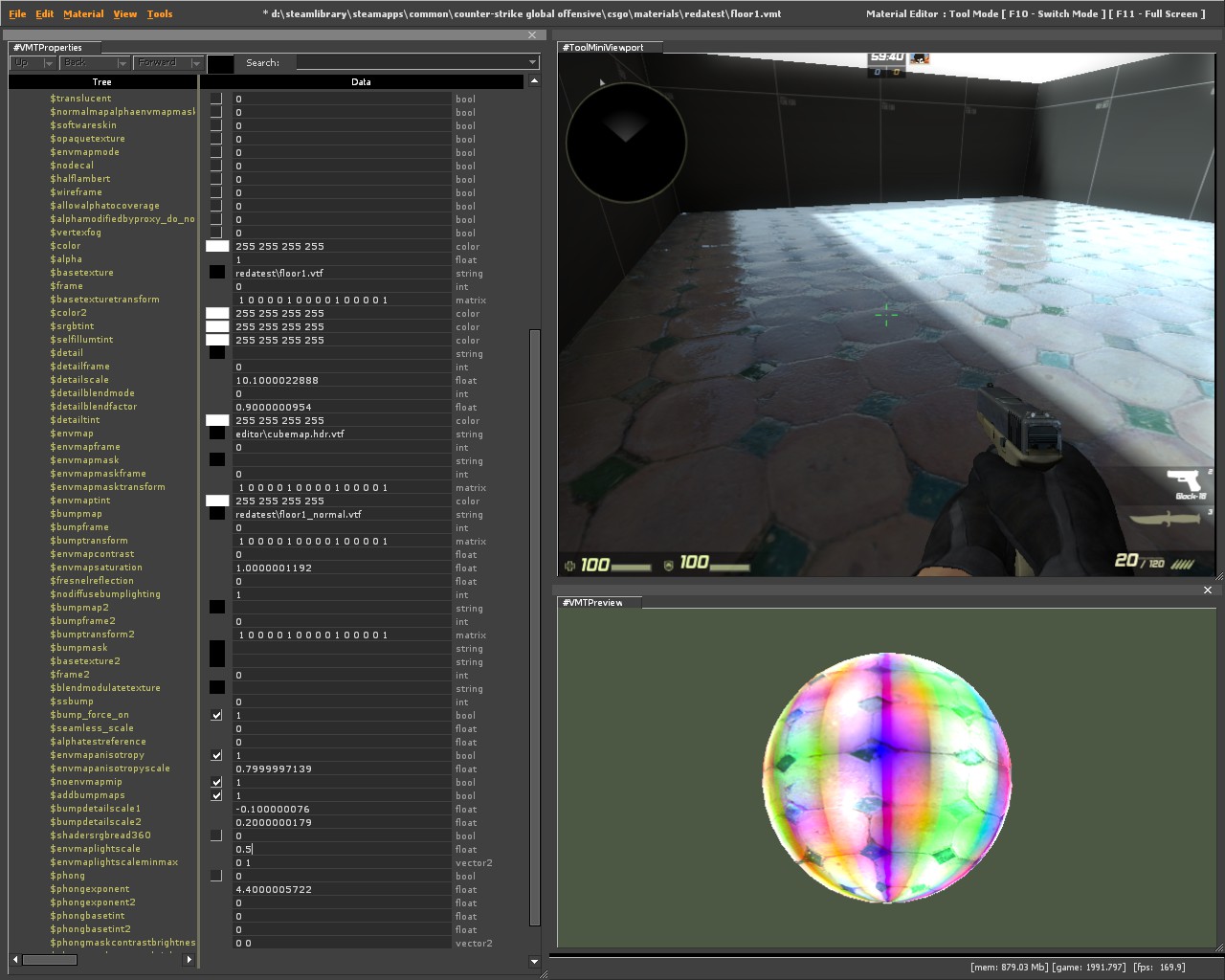Open the Material menu
The width and height of the screenshot is (1225, 980).
(83, 14)
